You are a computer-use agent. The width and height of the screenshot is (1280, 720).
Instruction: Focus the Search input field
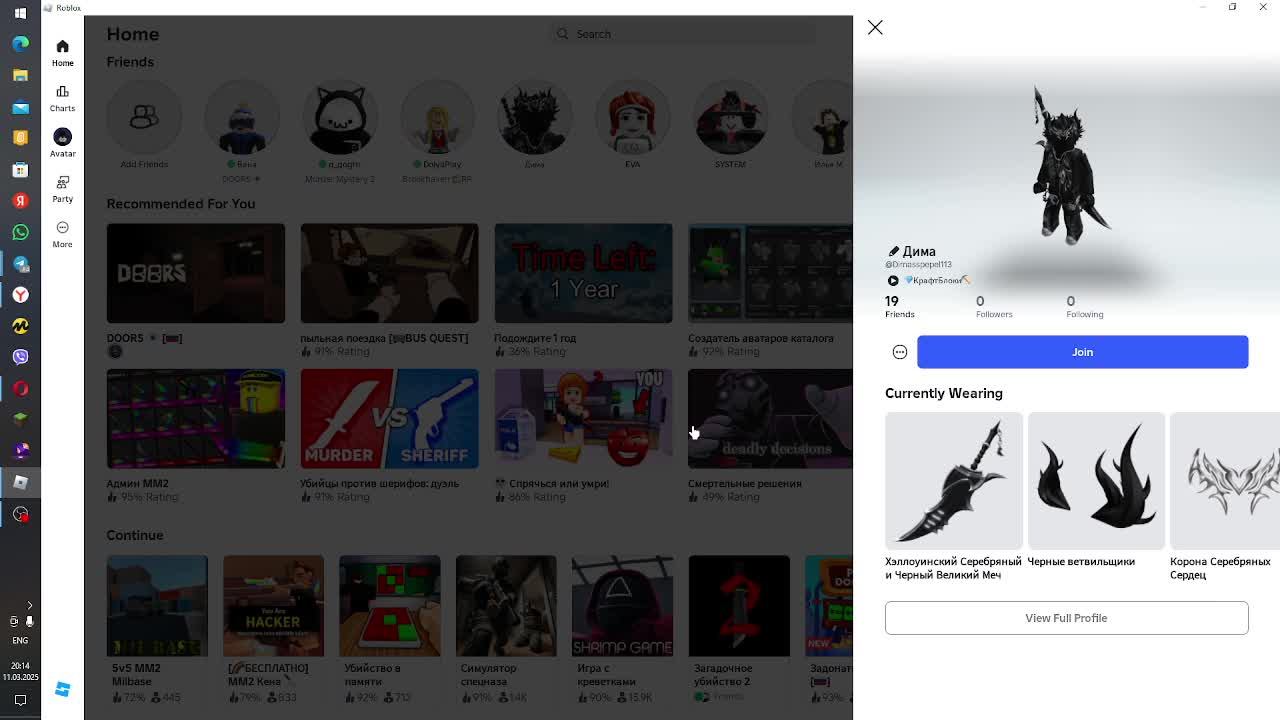(x=685, y=34)
